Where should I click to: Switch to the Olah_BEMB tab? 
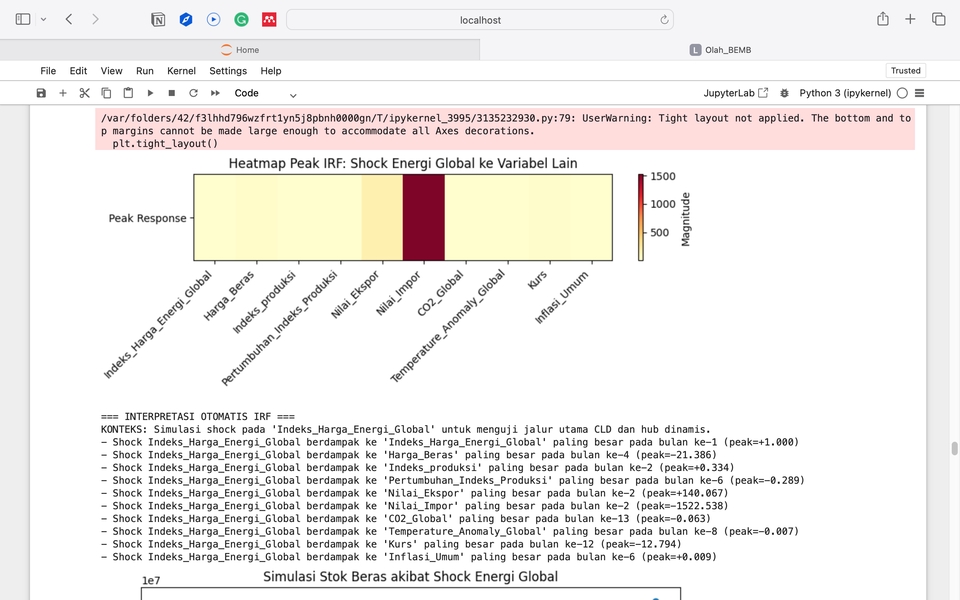pos(720,50)
